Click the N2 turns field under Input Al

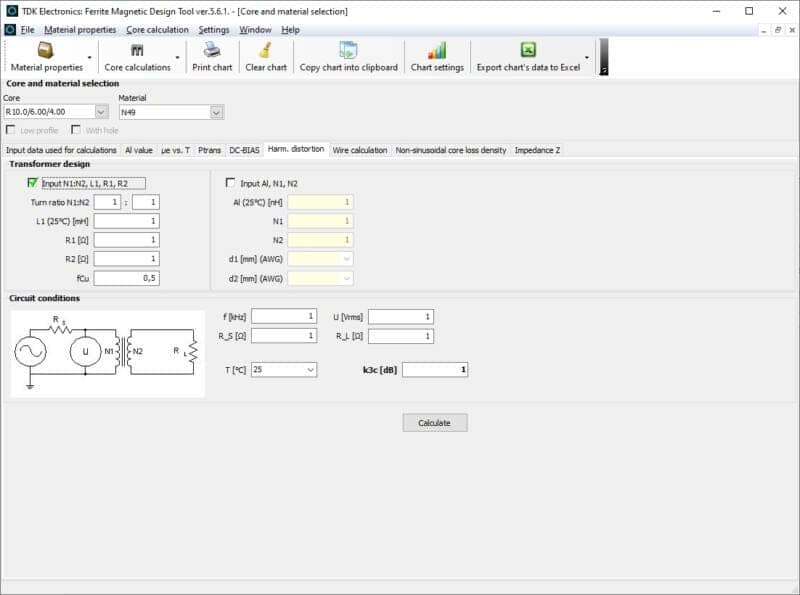(320, 240)
